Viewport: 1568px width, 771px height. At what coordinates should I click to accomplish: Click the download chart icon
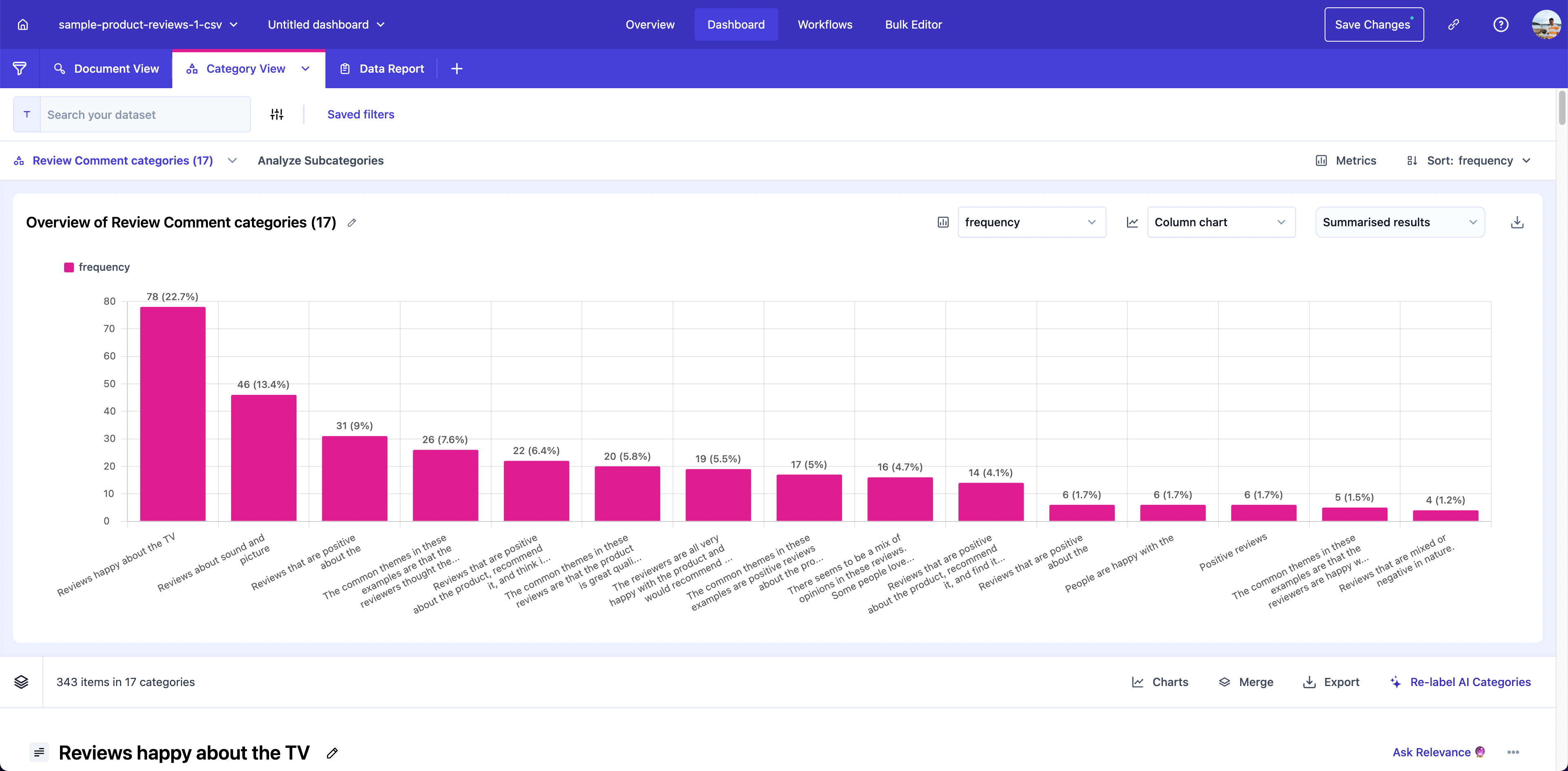click(x=1517, y=222)
